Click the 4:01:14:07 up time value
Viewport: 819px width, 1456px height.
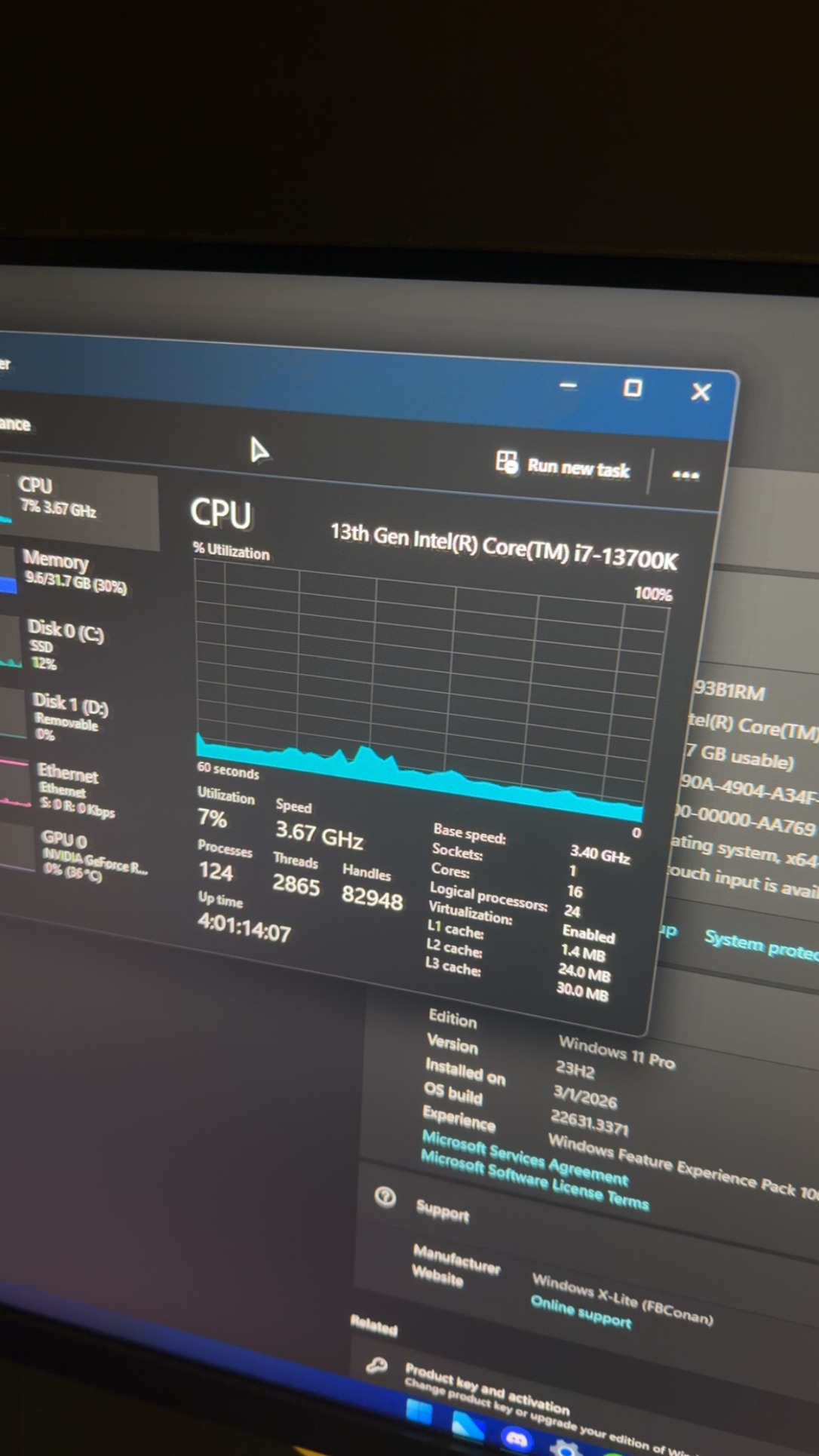[244, 928]
